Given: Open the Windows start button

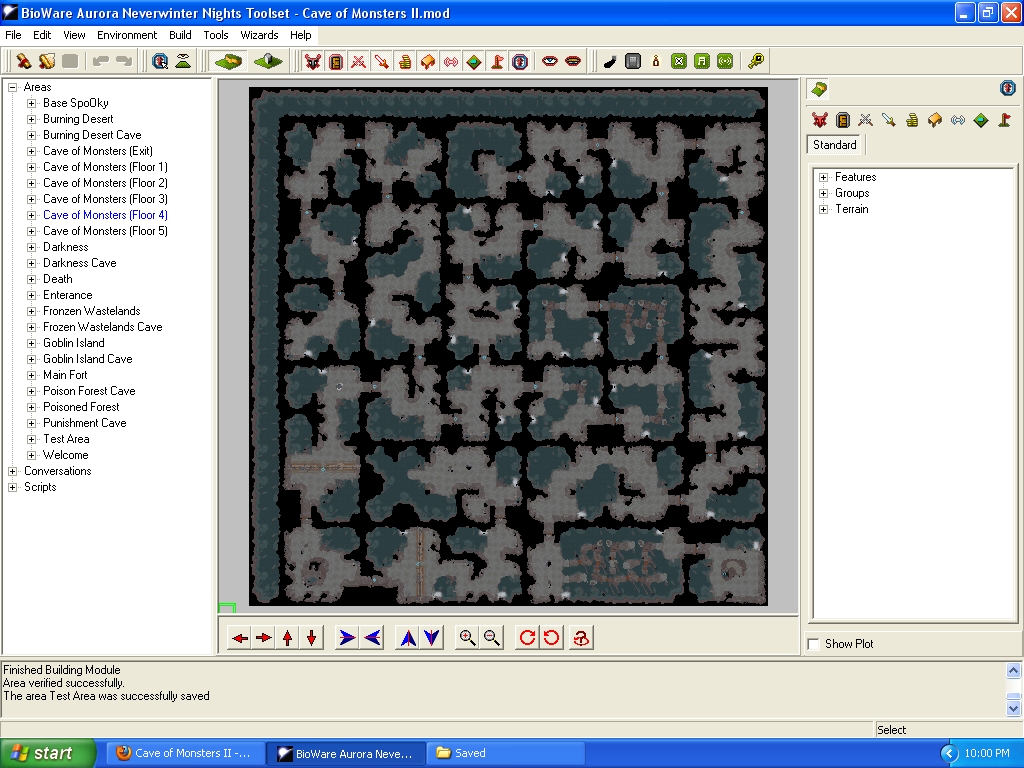Looking at the screenshot, I should click(x=47, y=753).
